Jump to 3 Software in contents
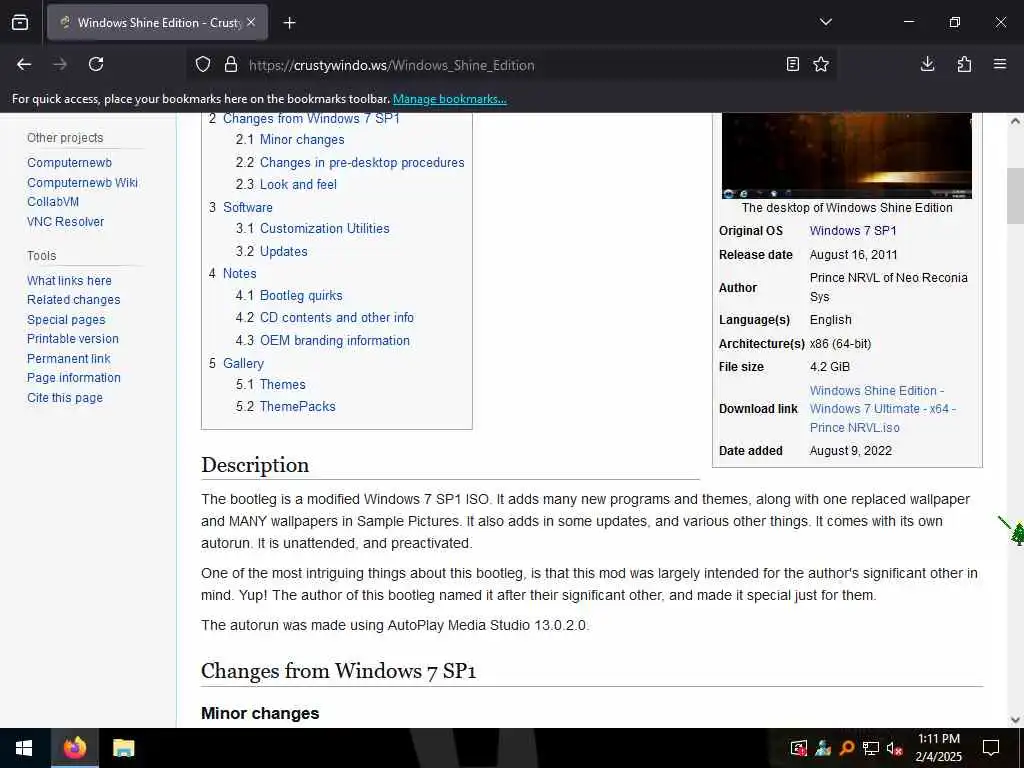Screen dimensions: 1024x768 tap(241, 208)
